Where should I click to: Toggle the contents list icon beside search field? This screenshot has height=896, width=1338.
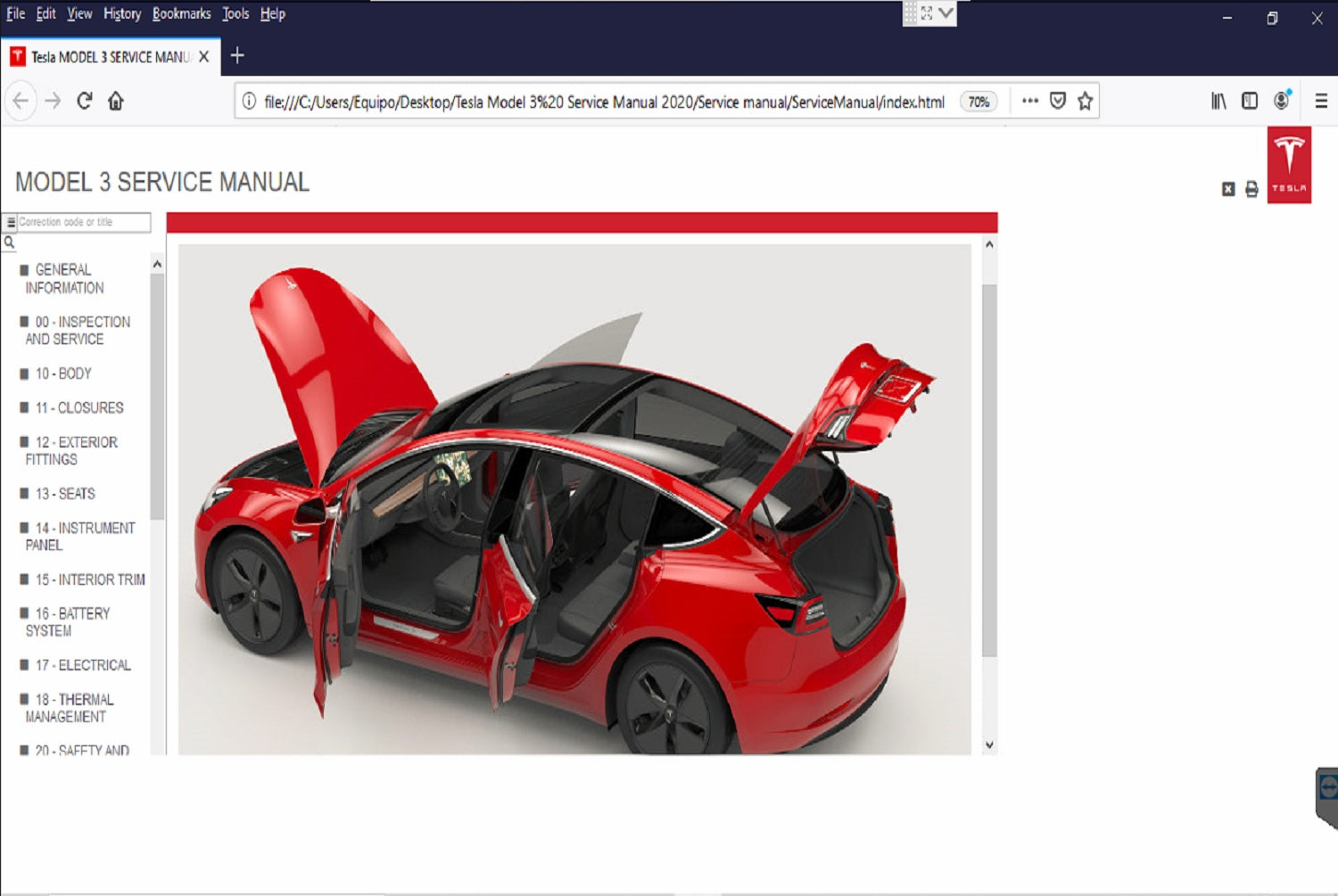click(x=11, y=223)
